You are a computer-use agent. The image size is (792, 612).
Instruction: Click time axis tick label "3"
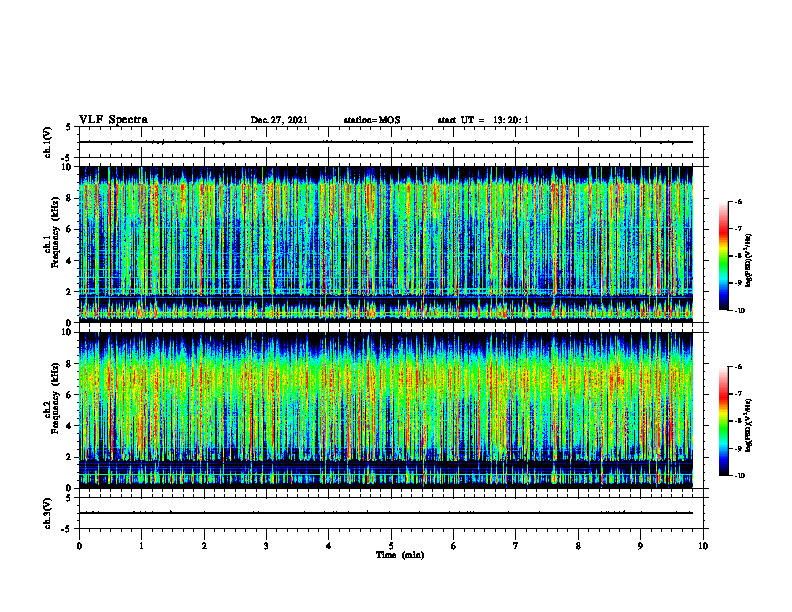(266, 546)
